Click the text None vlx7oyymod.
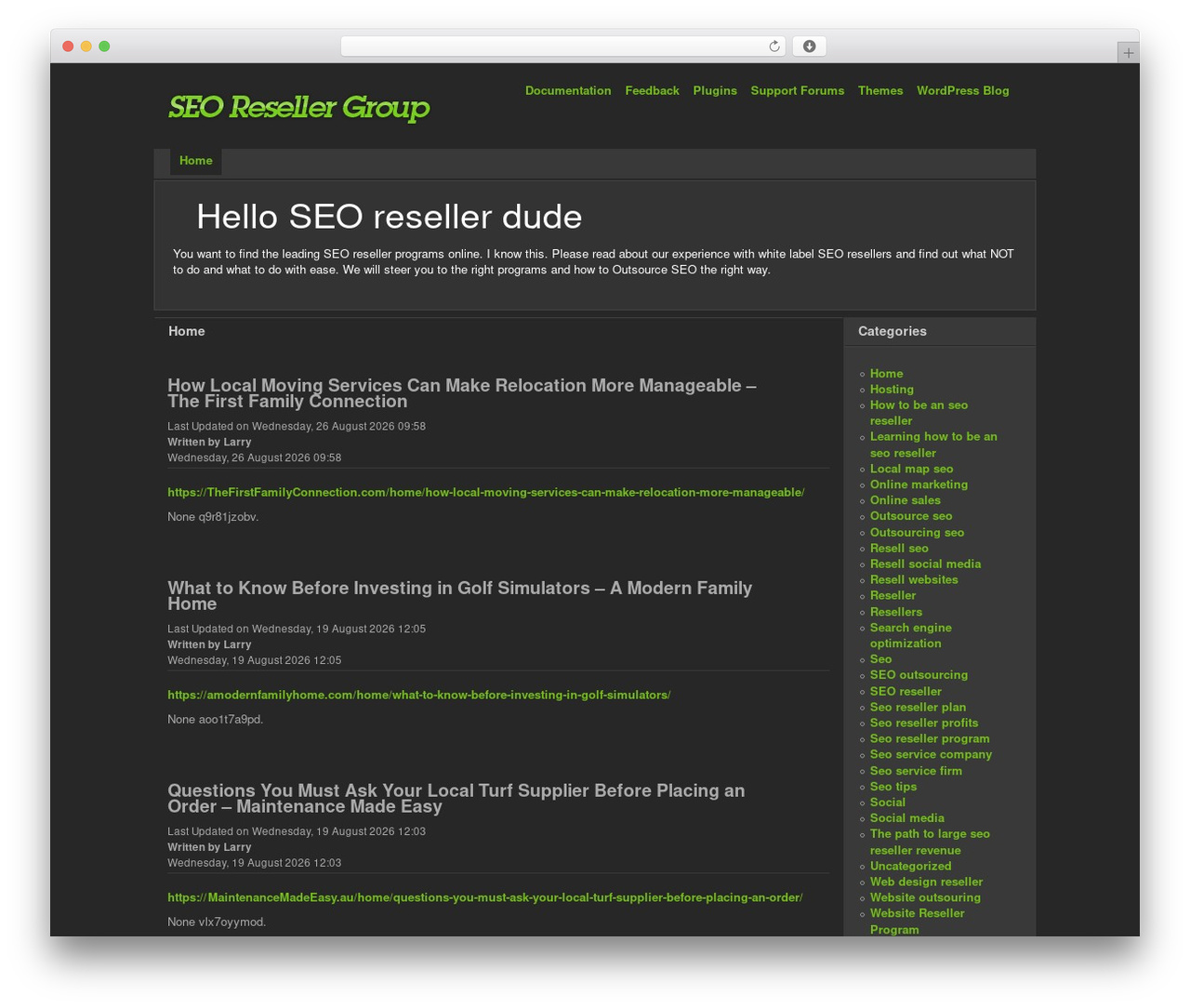Viewport: 1190px width, 1008px height. pyautogui.click(x=217, y=922)
